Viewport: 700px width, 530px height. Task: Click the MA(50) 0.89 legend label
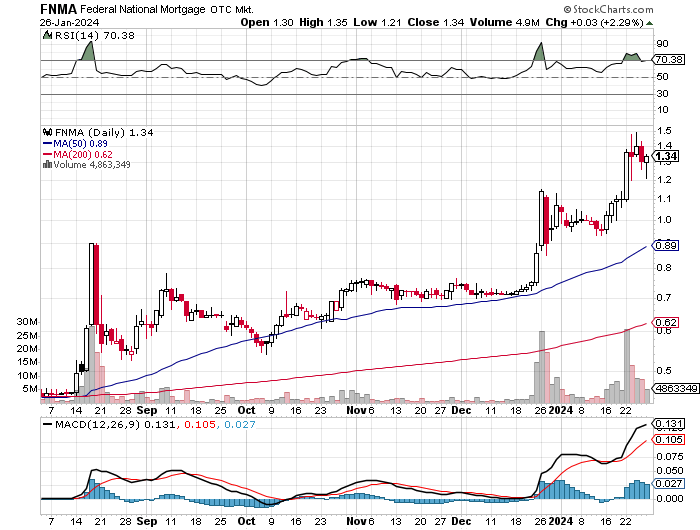click(80, 143)
